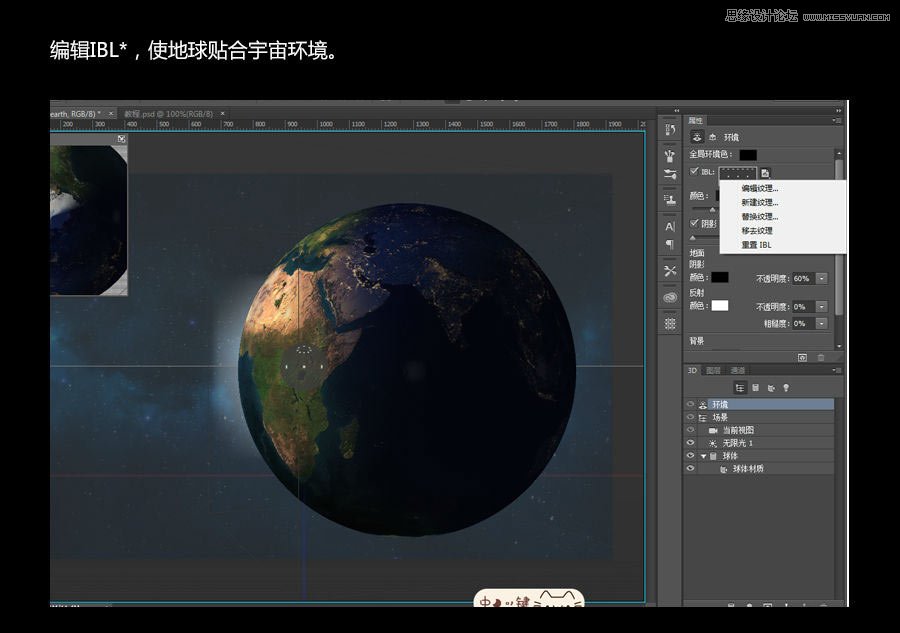Click the reflection white color swatch
900x633 pixels.
coord(720,306)
